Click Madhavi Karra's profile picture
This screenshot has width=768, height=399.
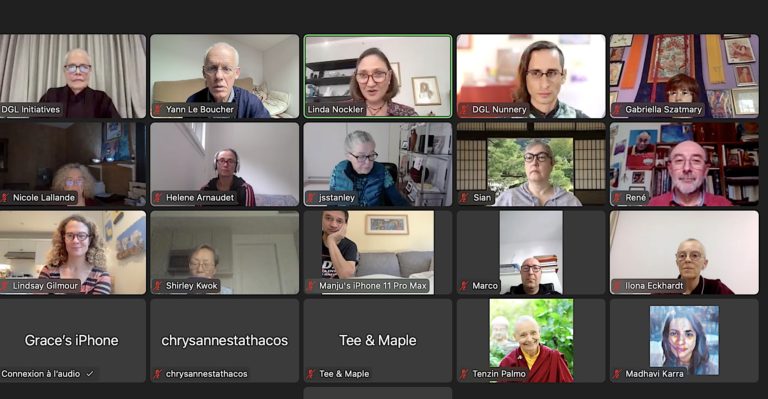(x=684, y=340)
